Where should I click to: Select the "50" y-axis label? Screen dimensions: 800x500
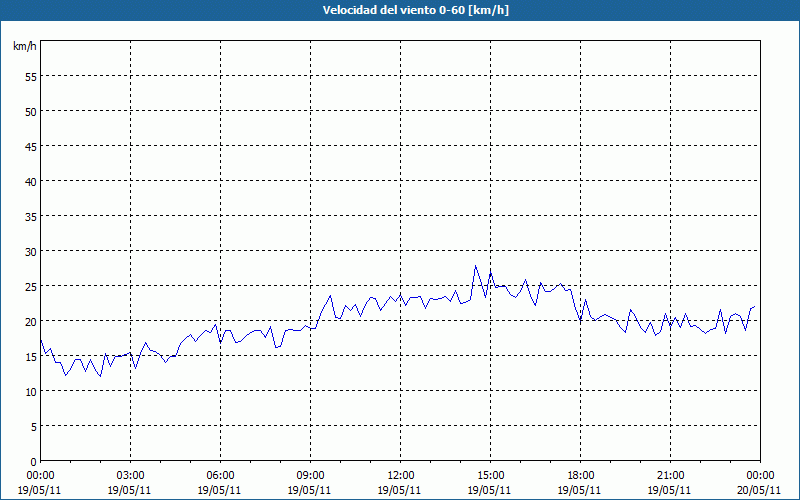click(31, 112)
